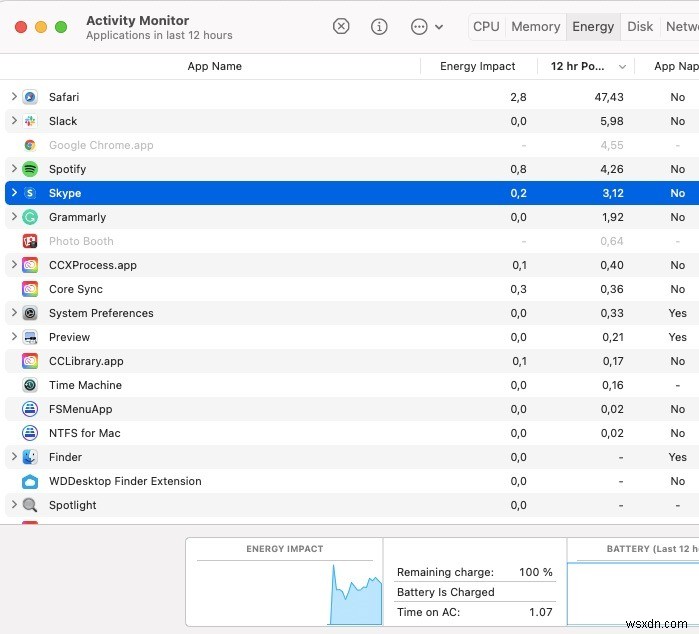The width and height of the screenshot is (699, 634).
Task: Expand the Spotlight row disclosure arrow
Action: tap(14, 505)
